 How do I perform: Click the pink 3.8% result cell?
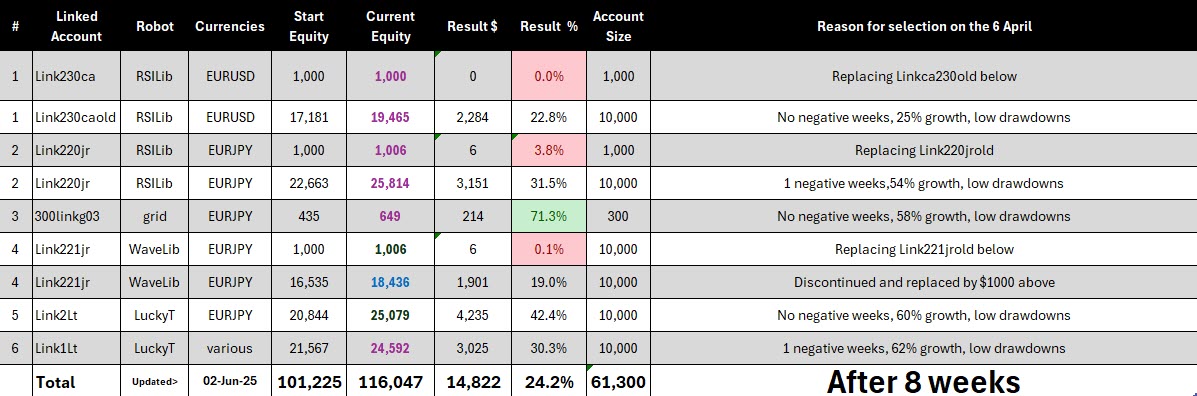[x=549, y=150]
